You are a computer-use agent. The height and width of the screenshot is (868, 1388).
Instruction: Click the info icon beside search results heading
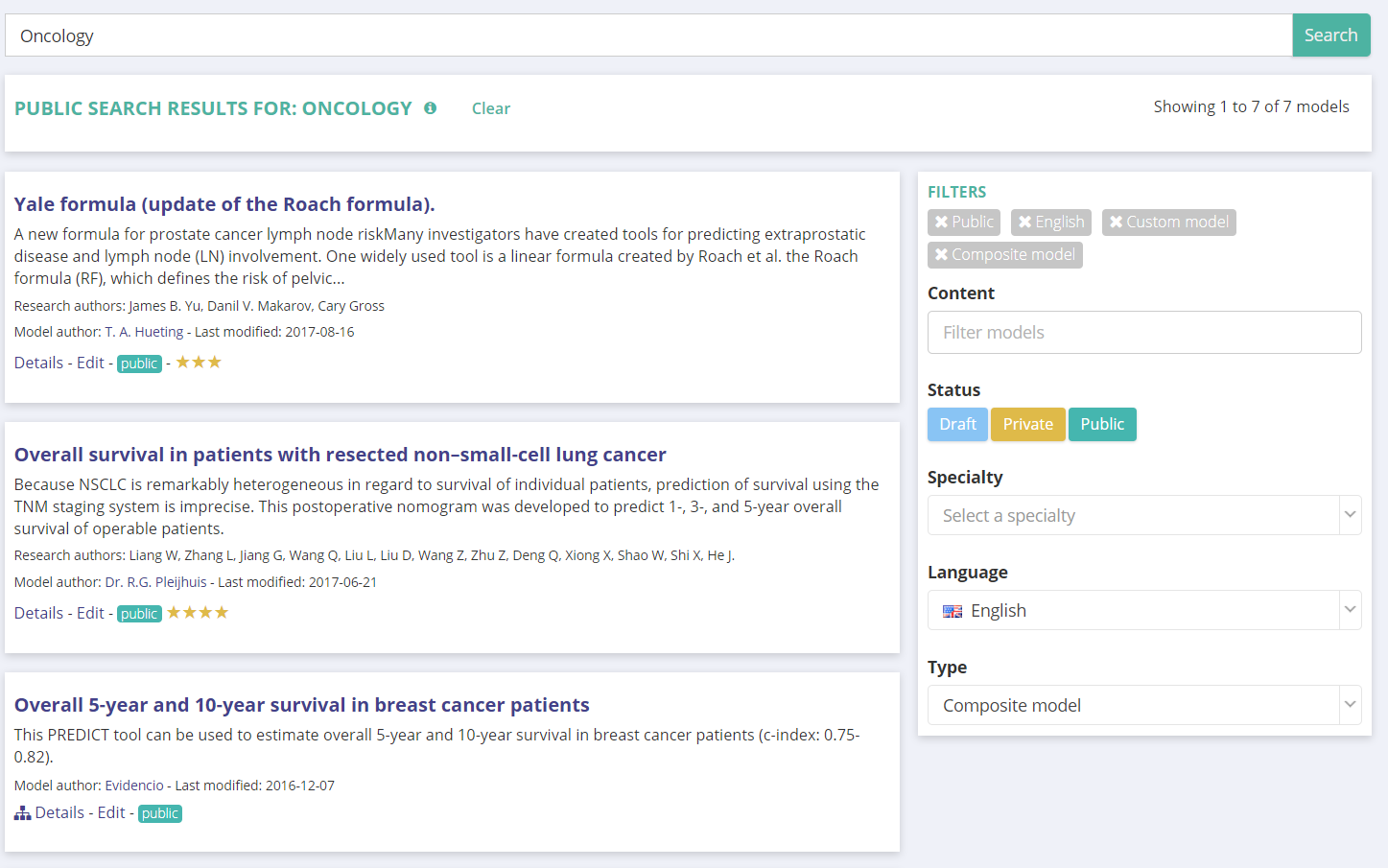pos(430,108)
